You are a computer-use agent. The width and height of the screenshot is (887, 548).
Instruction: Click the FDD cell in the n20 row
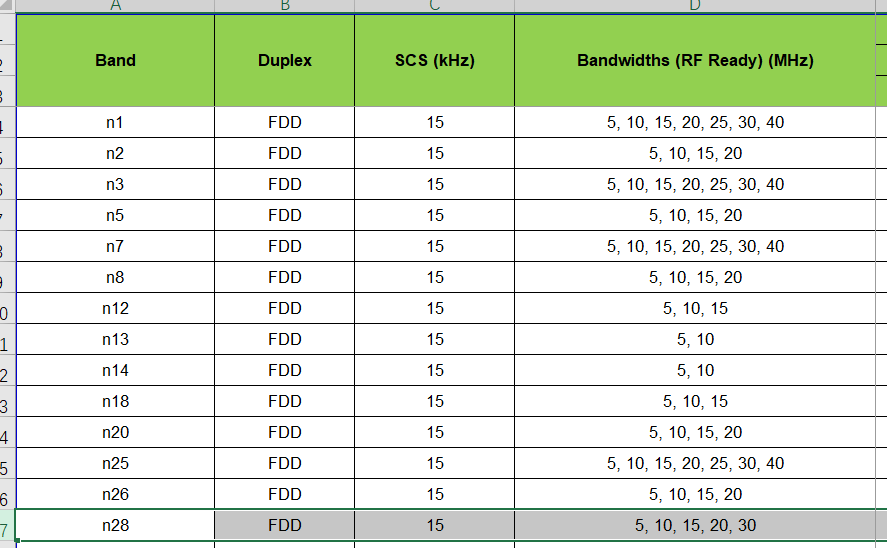click(x=284, y=433)
